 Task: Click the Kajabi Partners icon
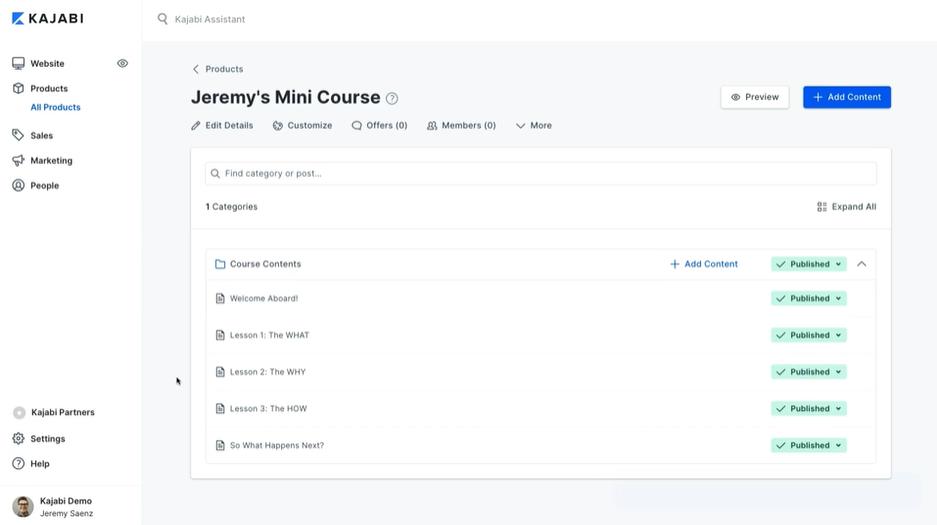point(19,412)
